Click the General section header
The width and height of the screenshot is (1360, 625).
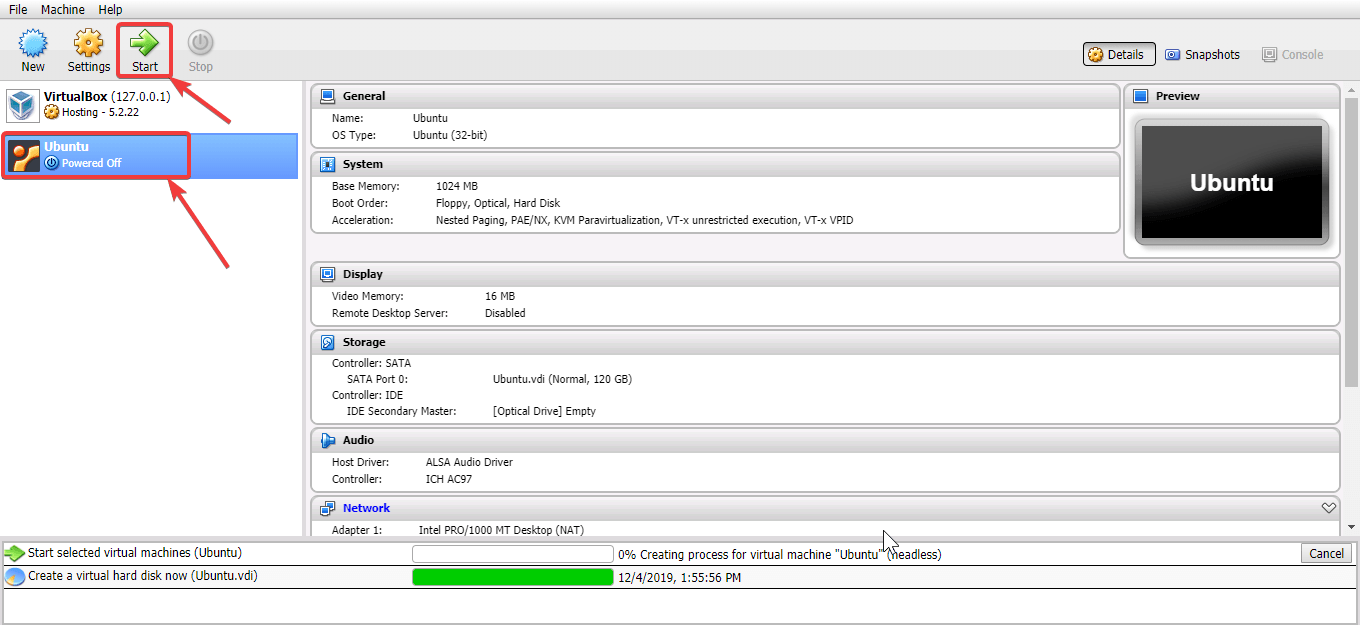click(715, 96)
